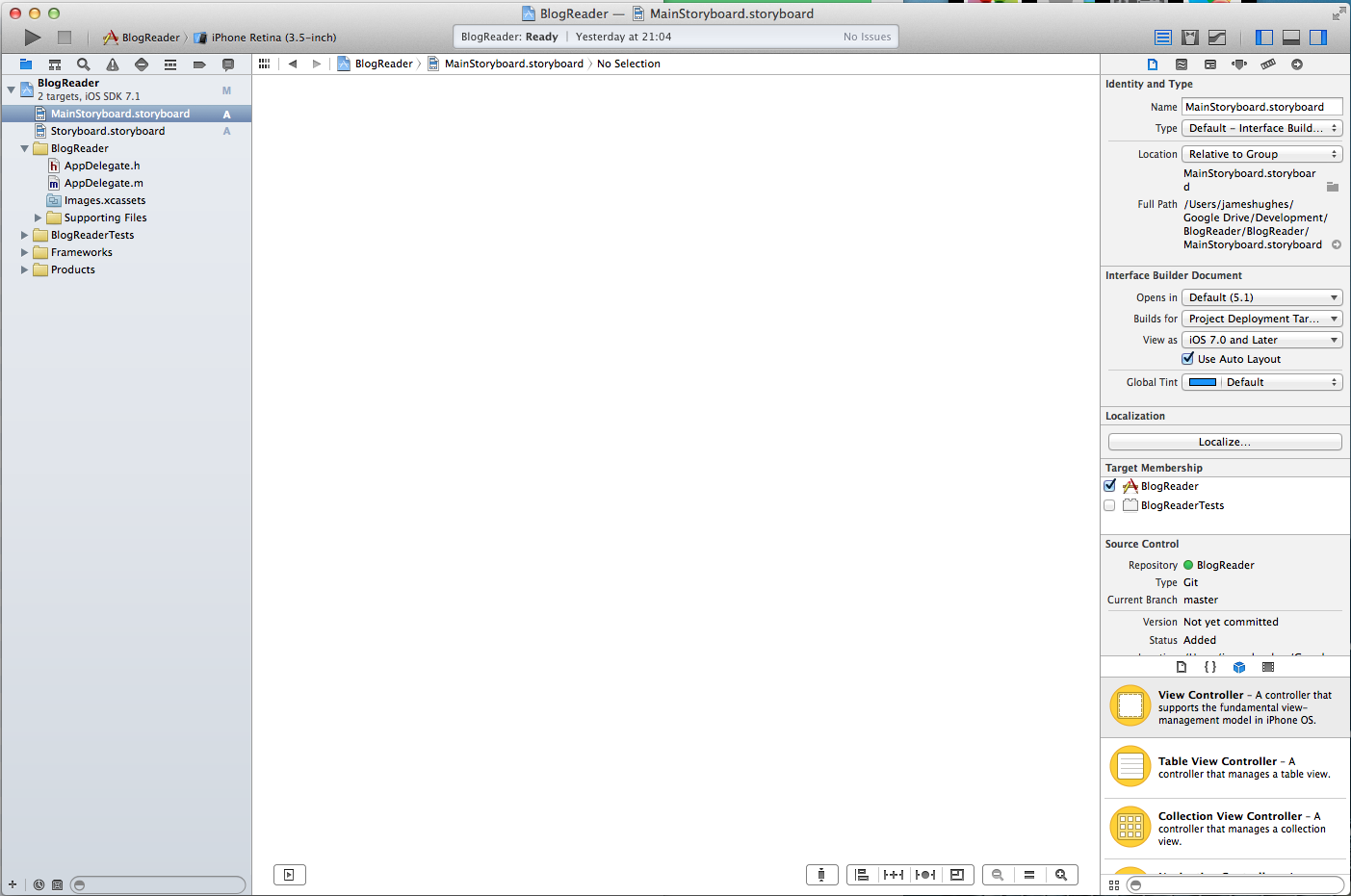Enable BlogReaderTests target membership
The height and width of the screenshot is (896, 1351).
[1110, 505]
